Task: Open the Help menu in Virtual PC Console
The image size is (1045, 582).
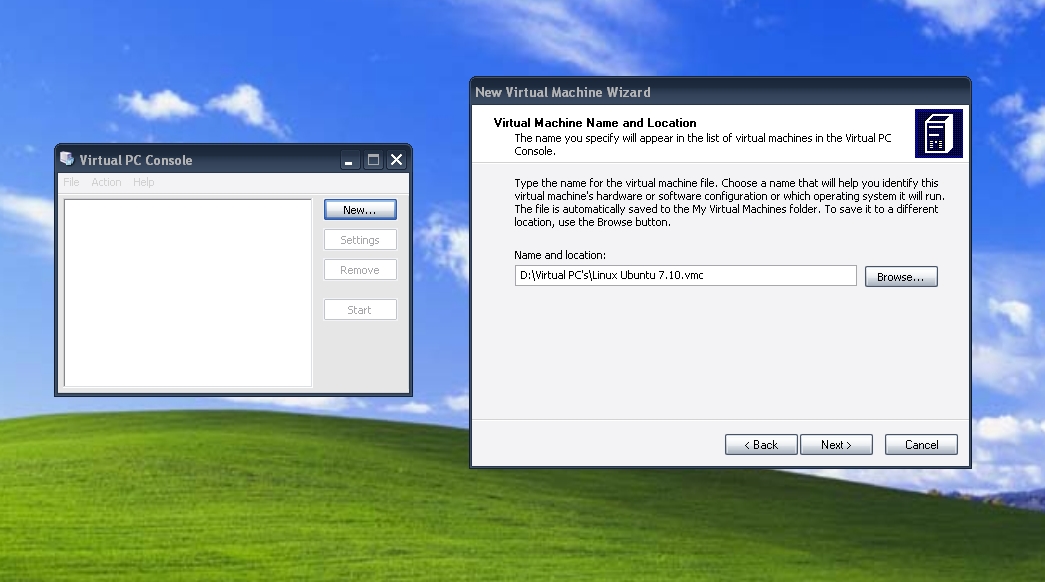Action: point(143,182)
